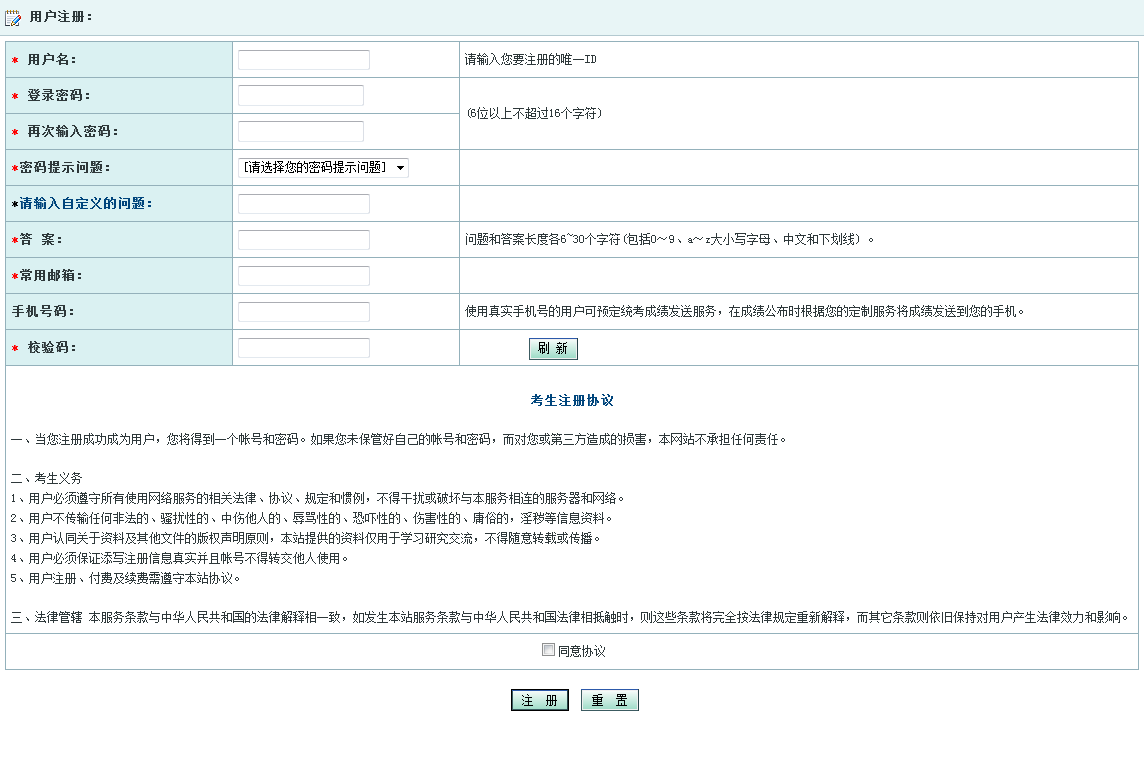
Task: Click the 同意协议 label text
Action: [581, 651]
